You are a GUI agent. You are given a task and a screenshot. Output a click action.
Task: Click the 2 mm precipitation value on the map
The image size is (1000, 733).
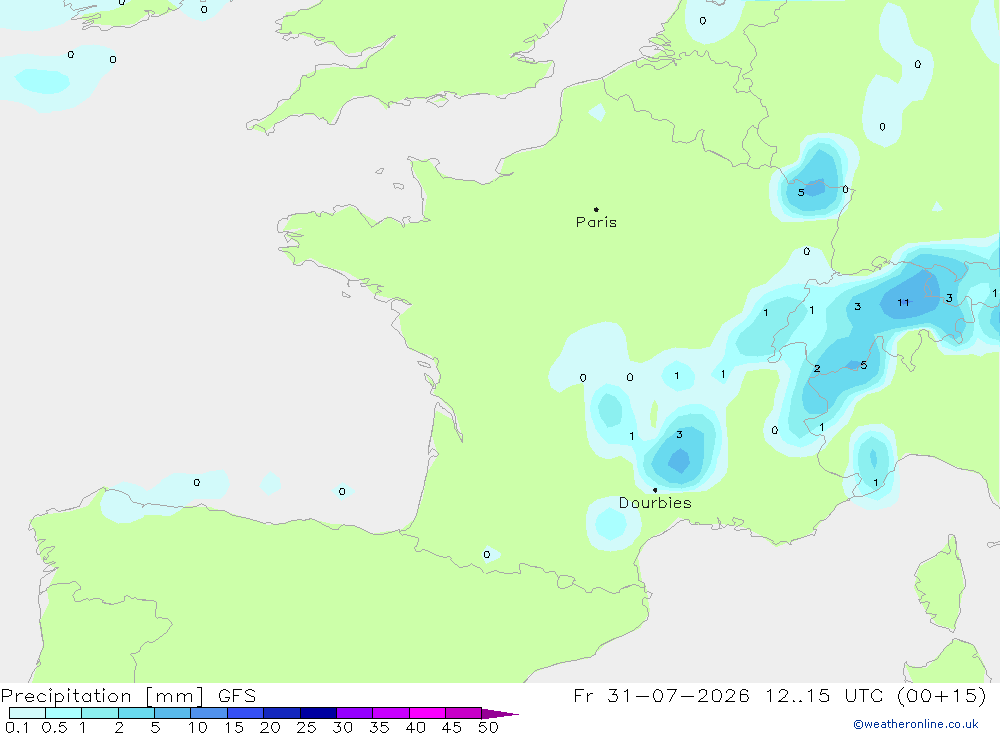tap(817, 368)
